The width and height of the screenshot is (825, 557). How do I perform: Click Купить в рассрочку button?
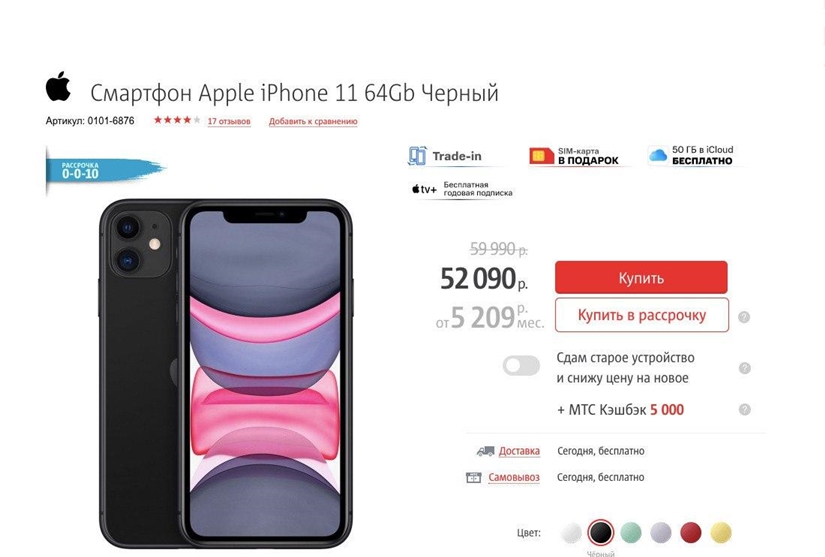pos(641,315)
